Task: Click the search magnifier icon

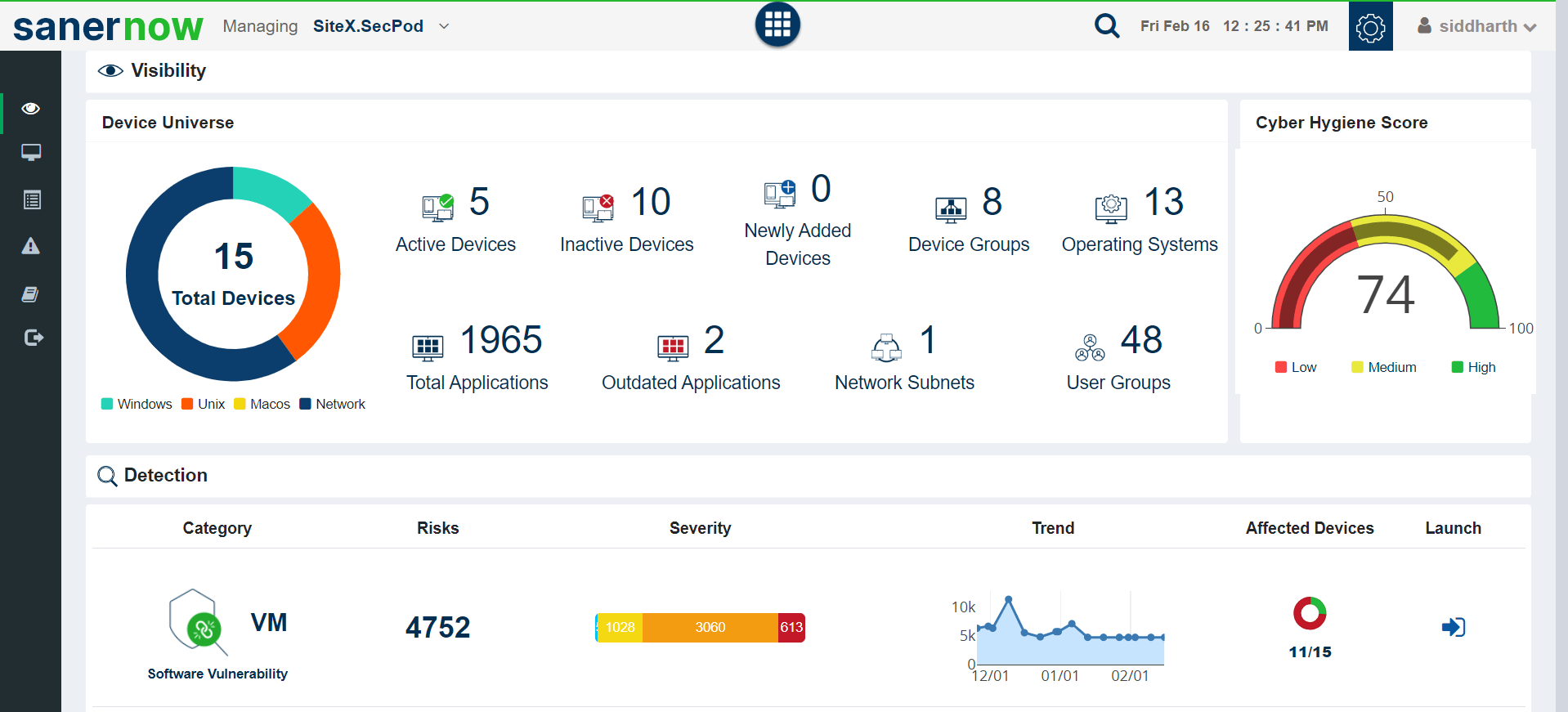Action: coord(1106,26)
